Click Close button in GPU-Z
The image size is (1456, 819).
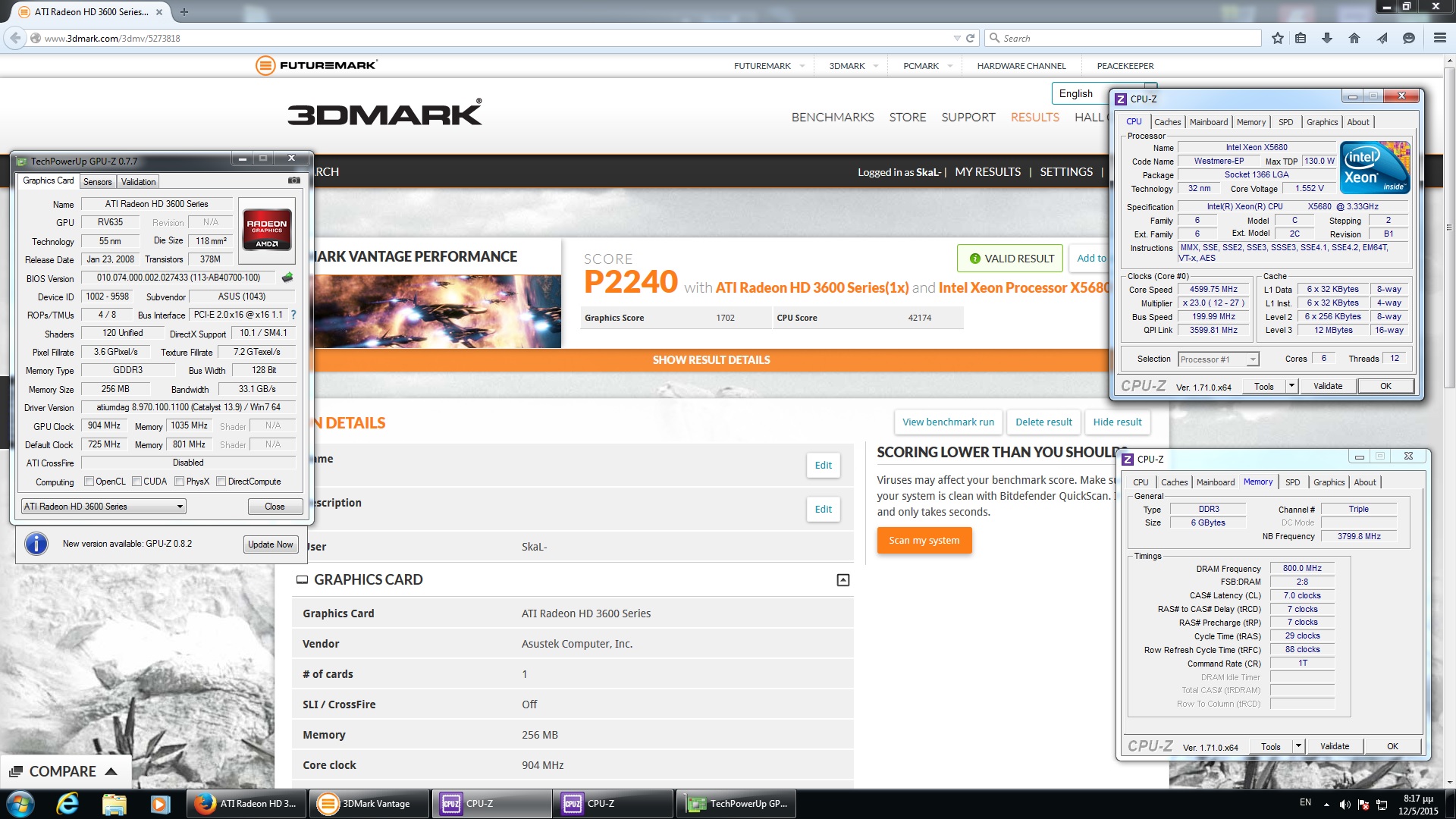(275, 507)
